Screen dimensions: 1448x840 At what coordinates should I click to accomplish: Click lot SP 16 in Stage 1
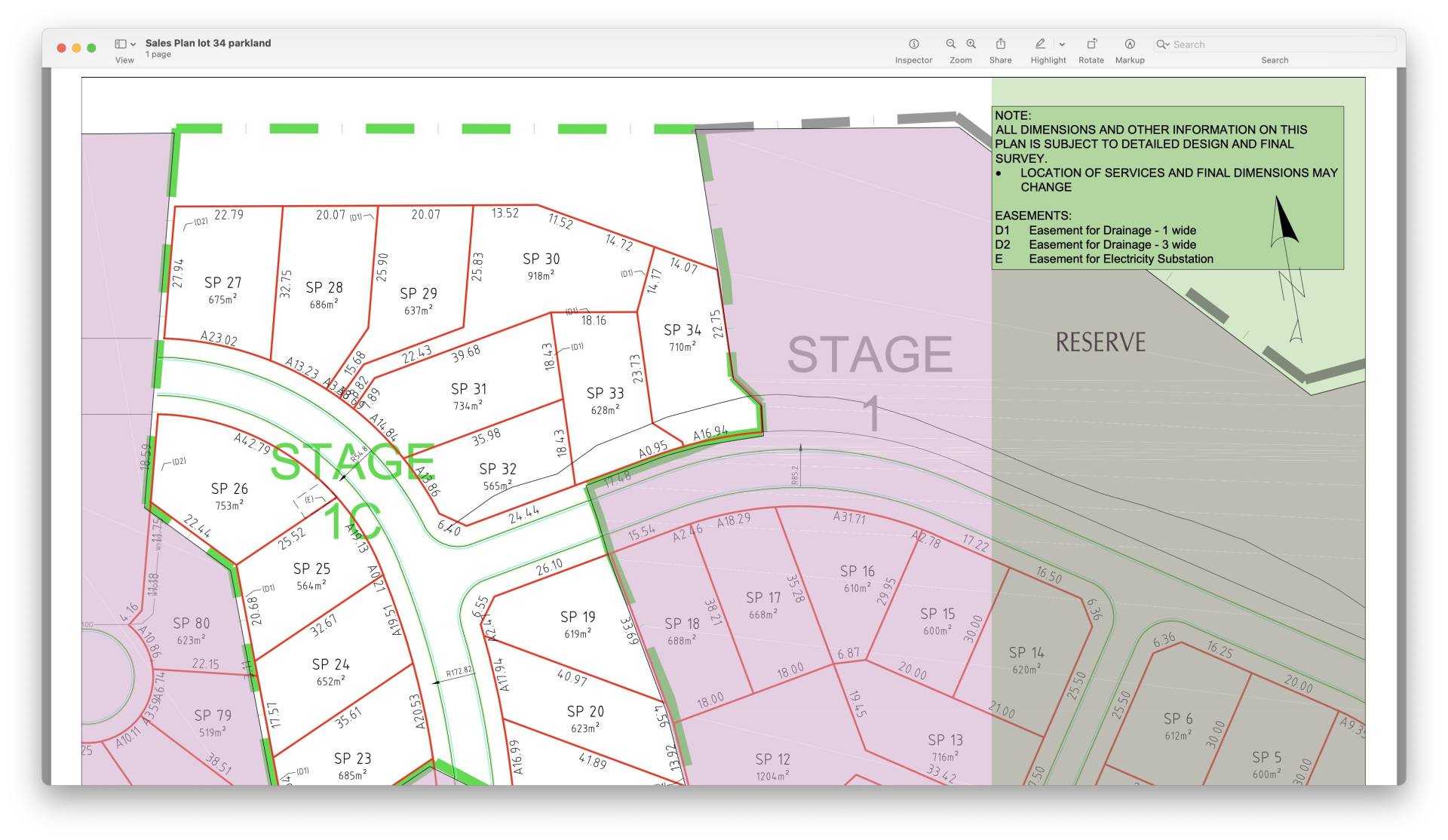click(x=857, y=572)
